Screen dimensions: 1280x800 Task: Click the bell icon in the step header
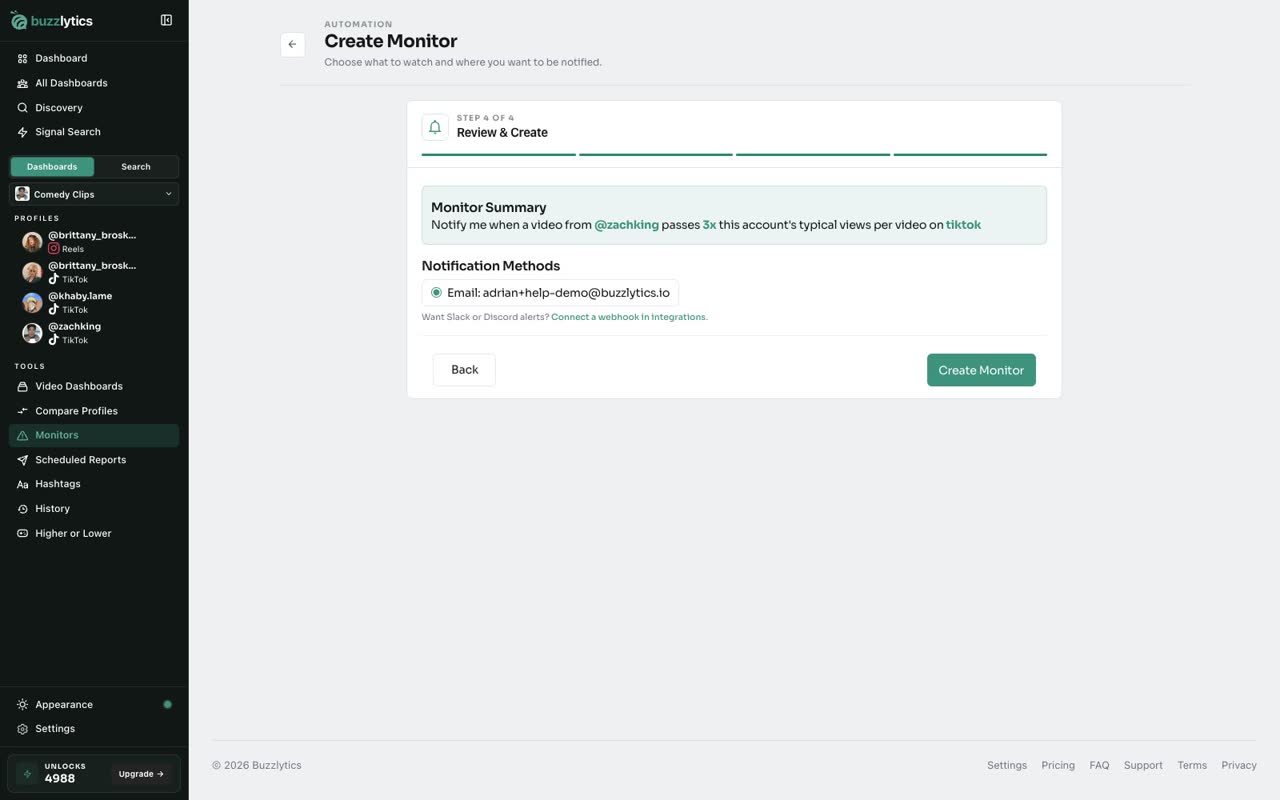pyautogui.click(x=435, y=127)
